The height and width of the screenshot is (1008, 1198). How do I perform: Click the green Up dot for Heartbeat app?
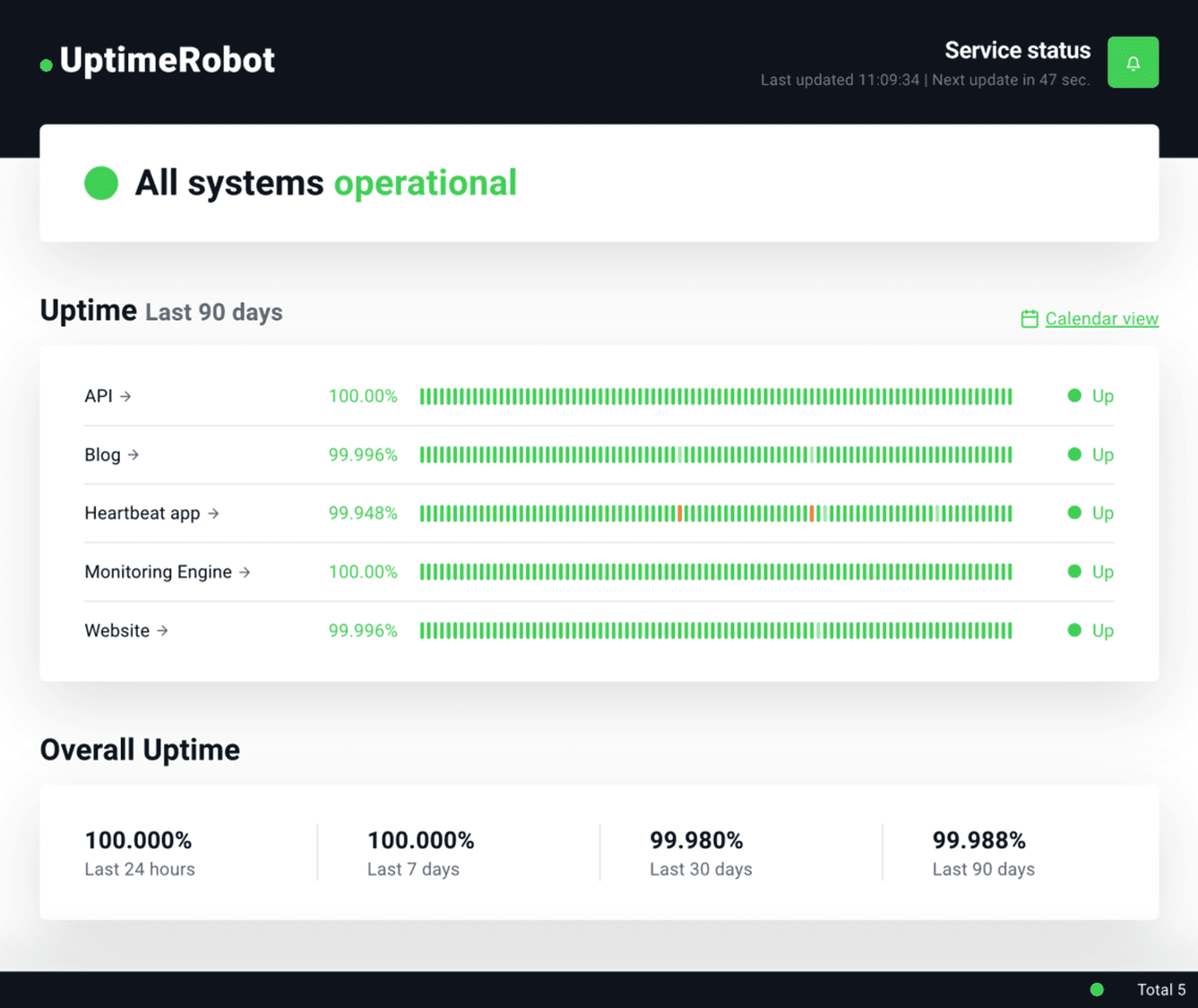[1073, 513]
